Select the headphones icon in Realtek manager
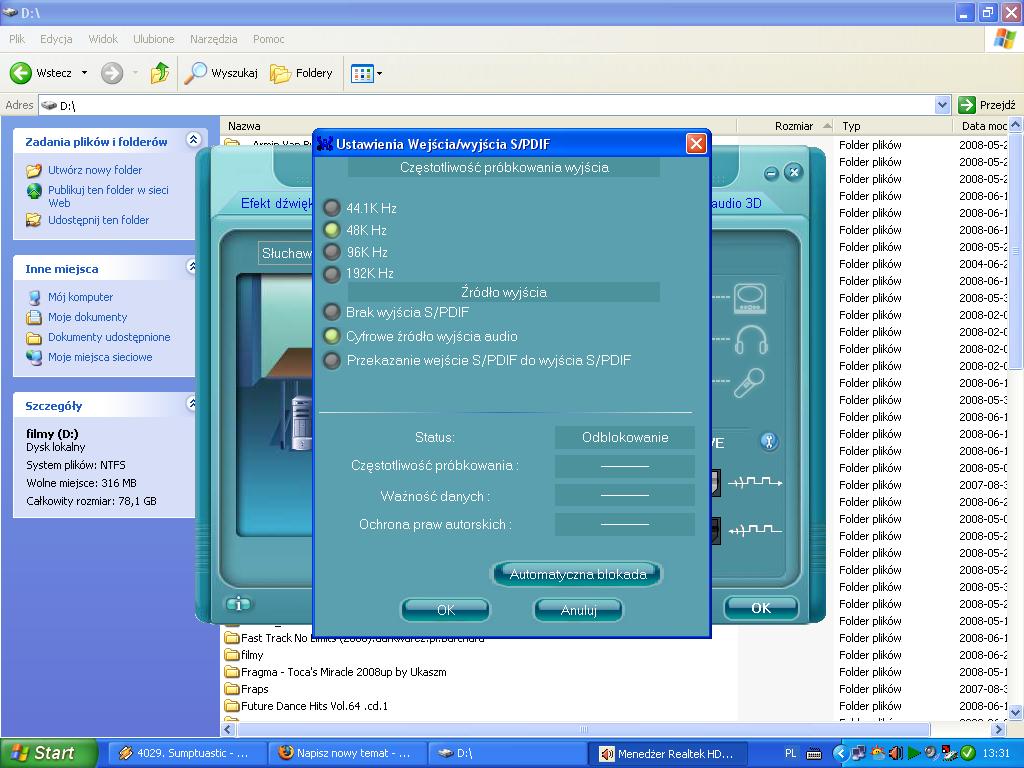 [750, 340]
